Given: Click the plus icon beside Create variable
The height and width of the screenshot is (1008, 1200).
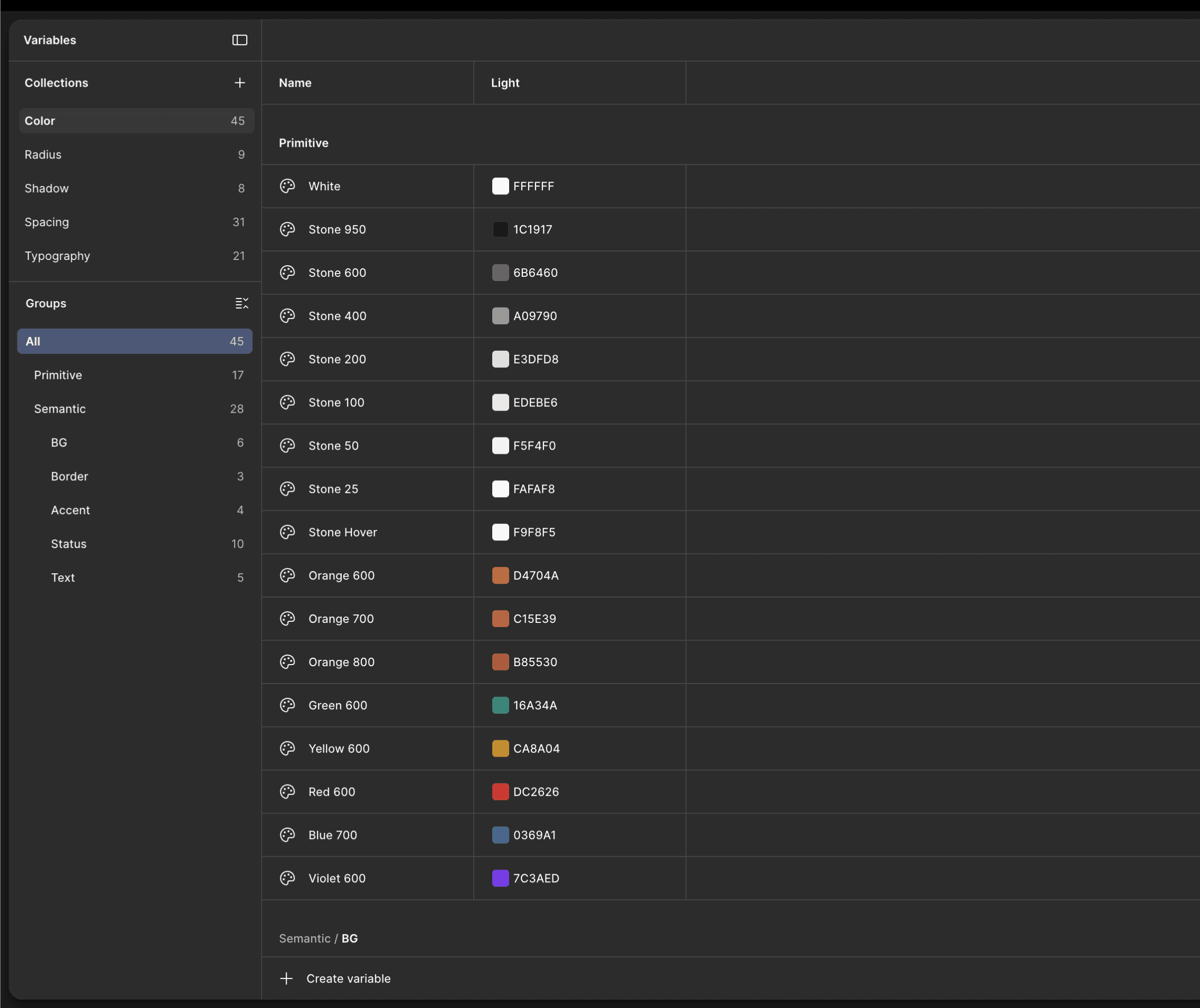Looking at the screenshot, I should tap(286, 978).
